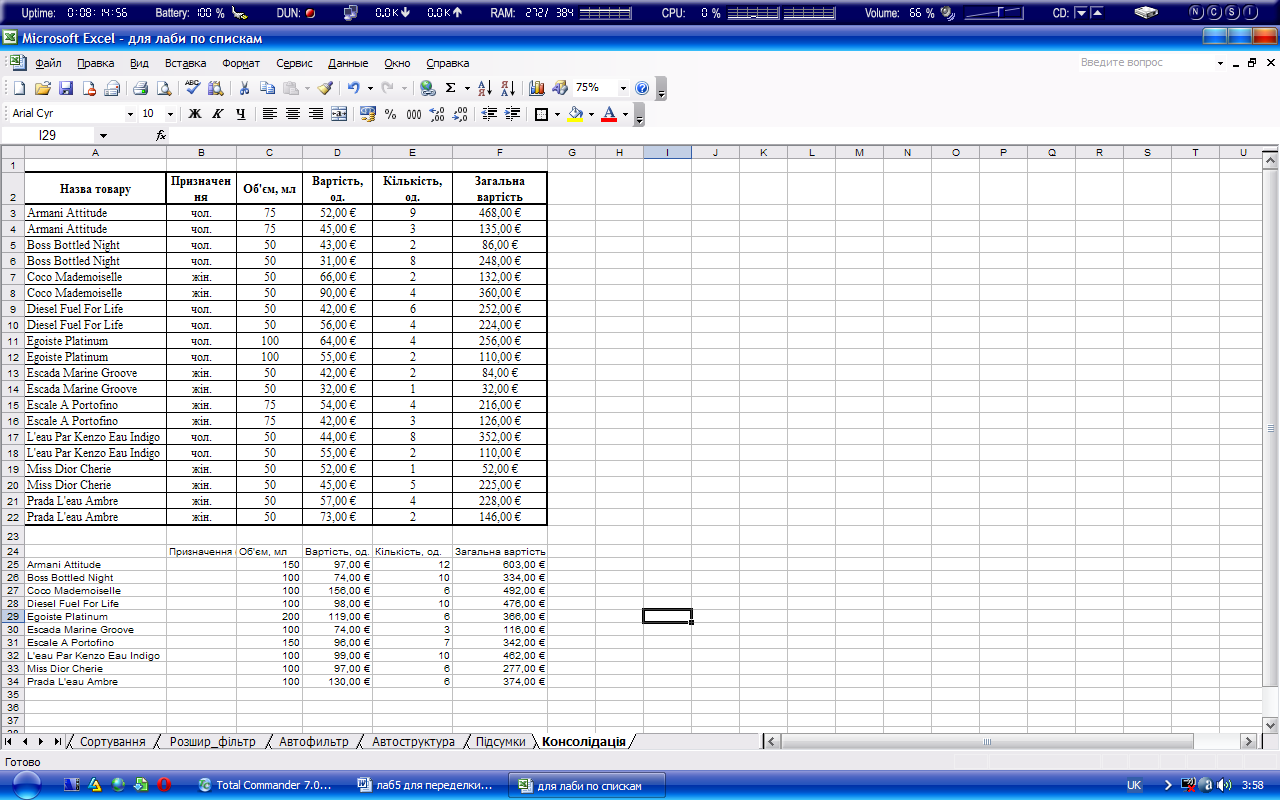The image size is (1280, 800).
Task: Show the Drawing toolbar
Action: coord(560,88)
